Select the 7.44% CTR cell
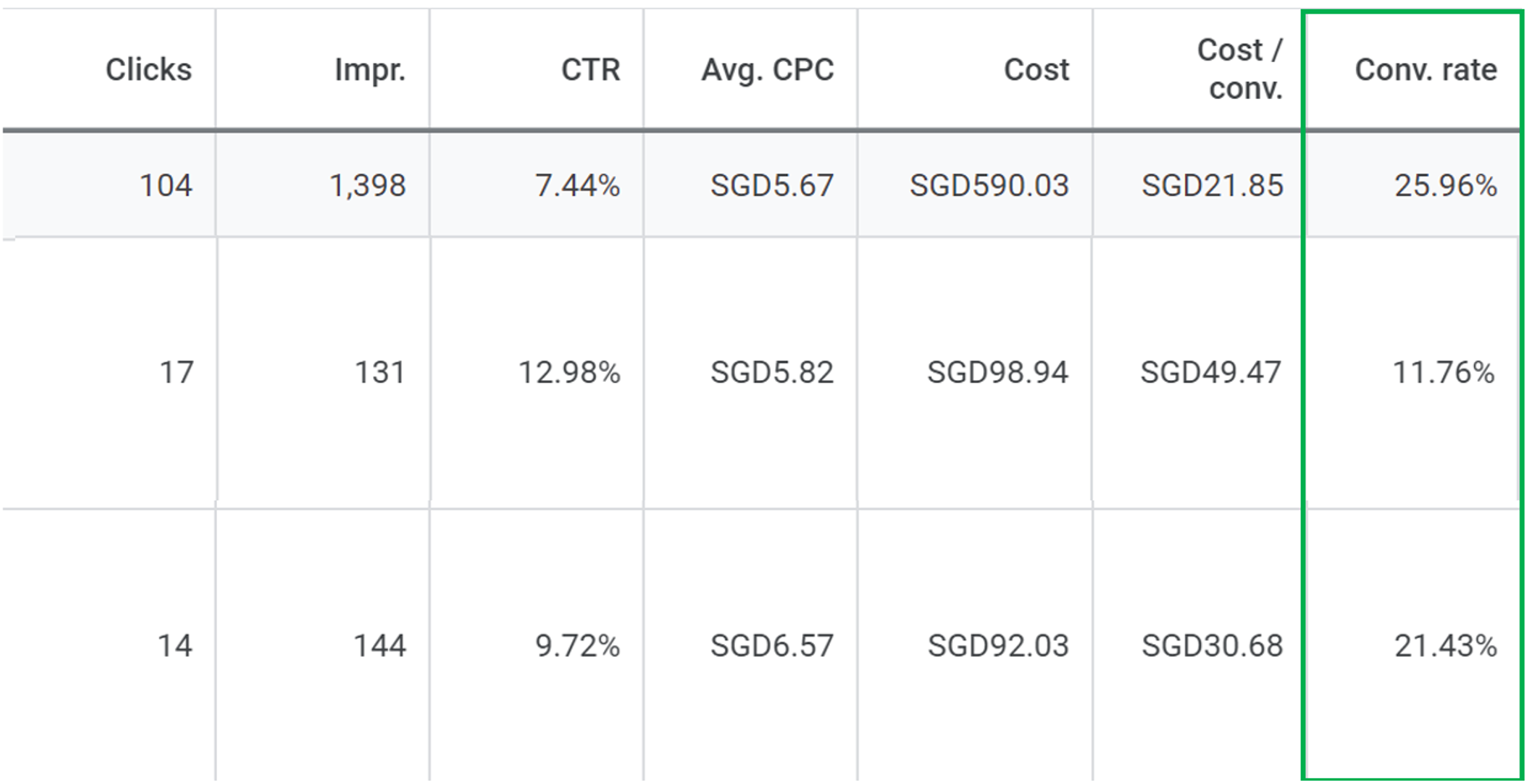Viewport: 1527px width, 784px height. (x=577, y=185)
